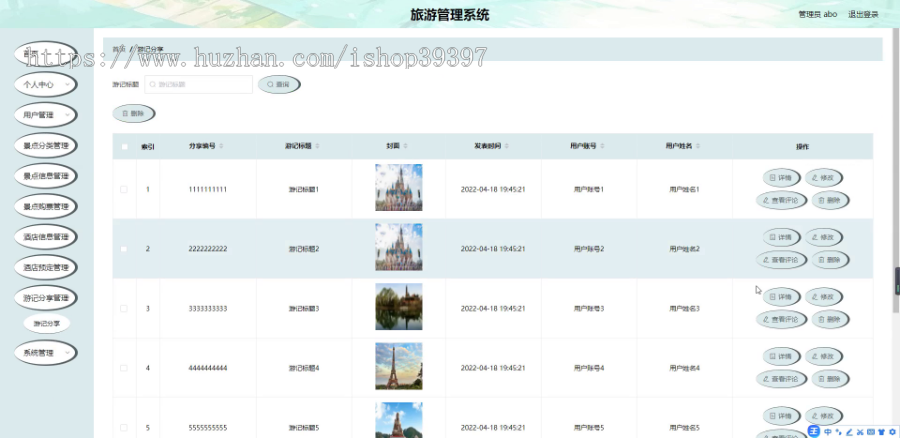Click 修改 for row 游记标题1
Viewport: 900px width, 438px height.
[x=824, y=178]
